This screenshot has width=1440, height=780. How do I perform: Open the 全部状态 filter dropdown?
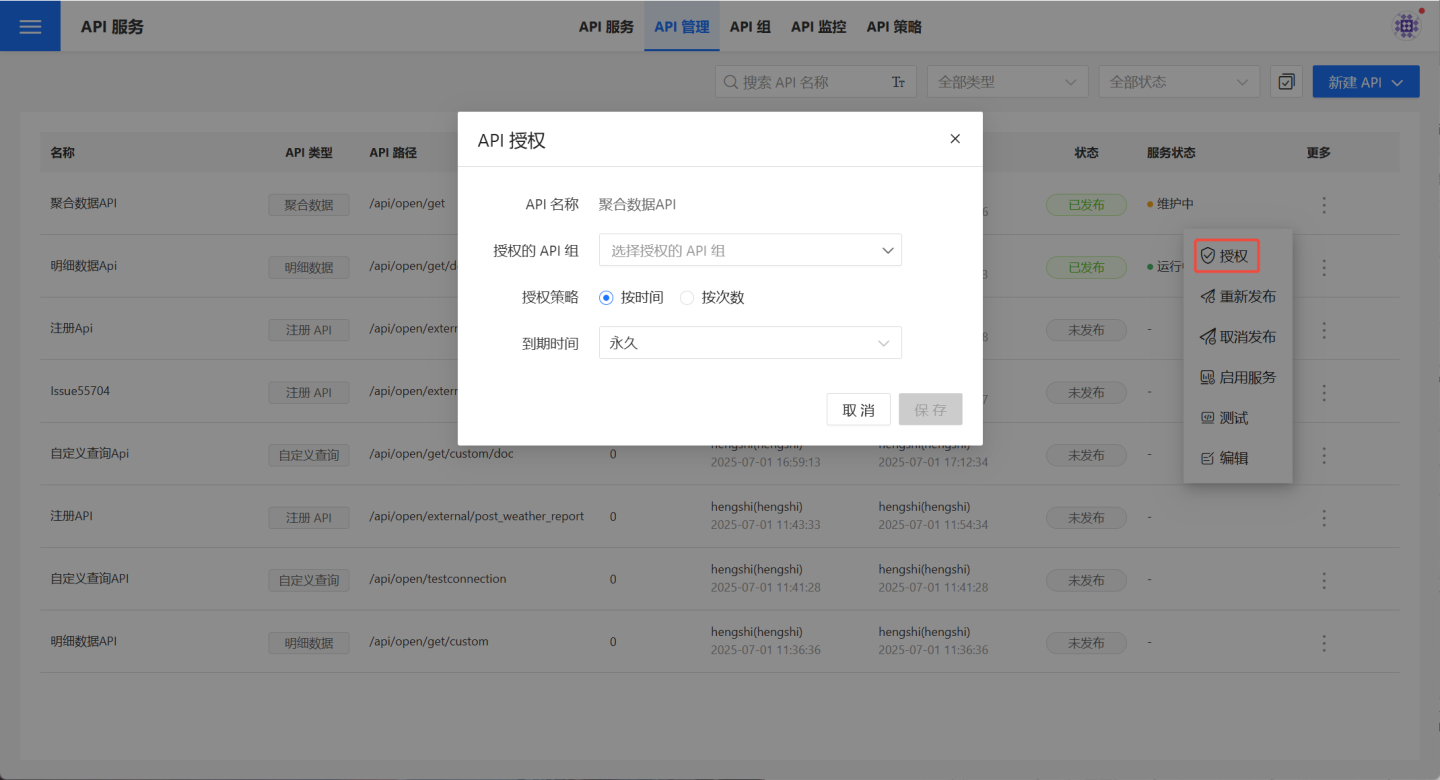[x=1178, y=82]
